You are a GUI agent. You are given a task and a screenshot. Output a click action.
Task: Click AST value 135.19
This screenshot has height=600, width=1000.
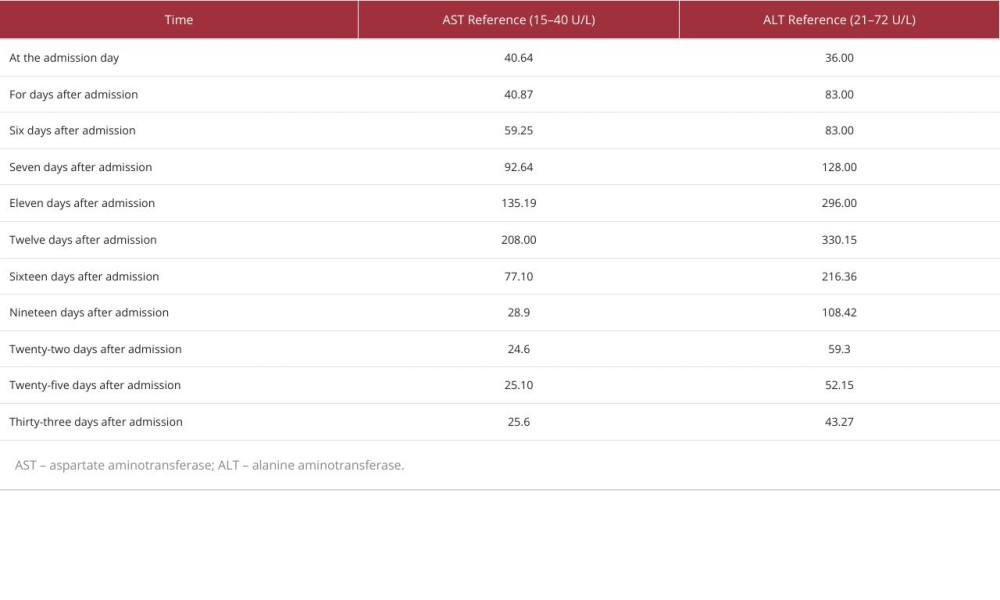tap(518, 203)
